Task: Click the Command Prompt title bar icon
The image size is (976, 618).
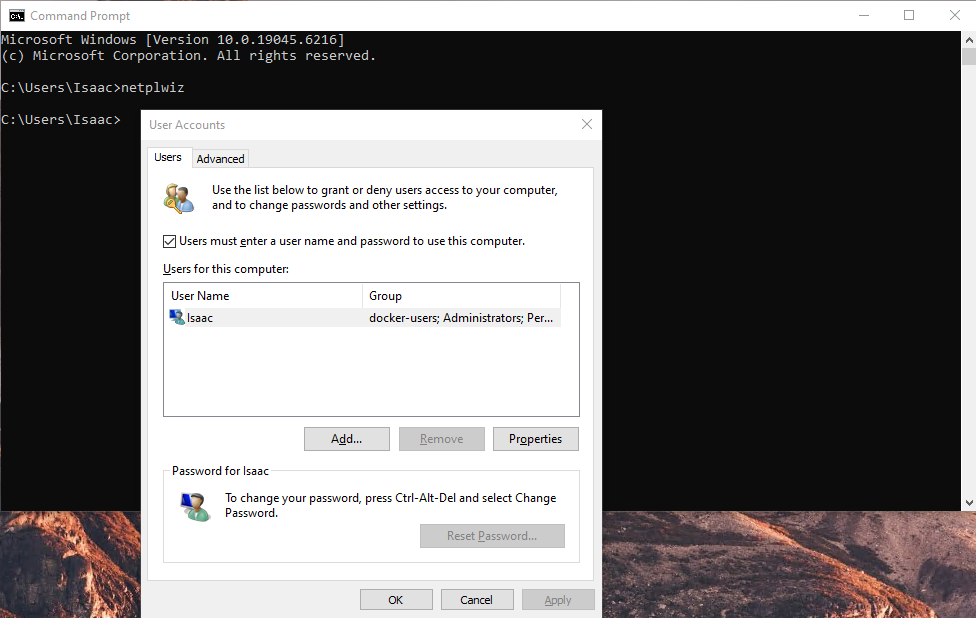Action: tap(16, 15)
